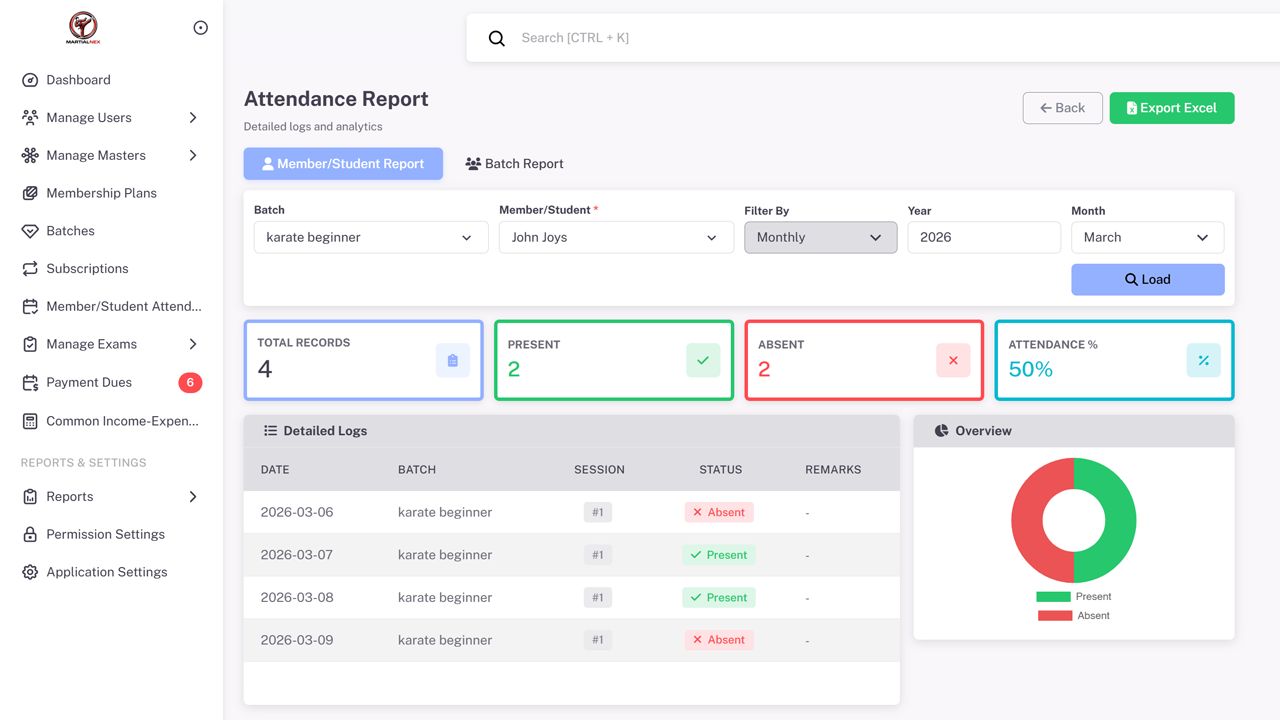Click the MartialNex logo

pyautogui.click(x=83, y=28)
